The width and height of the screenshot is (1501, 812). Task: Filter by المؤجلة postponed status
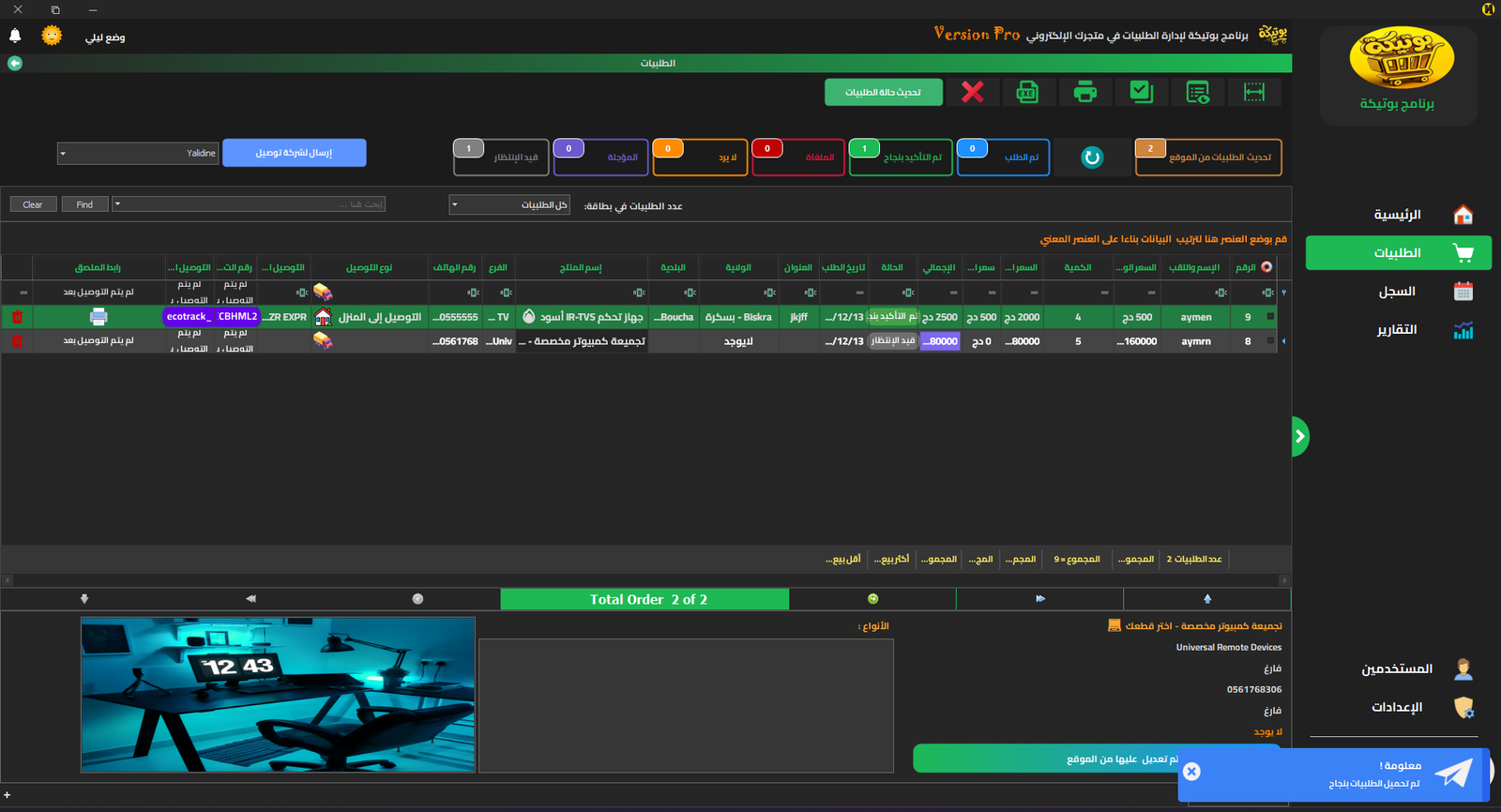point(600,157)
